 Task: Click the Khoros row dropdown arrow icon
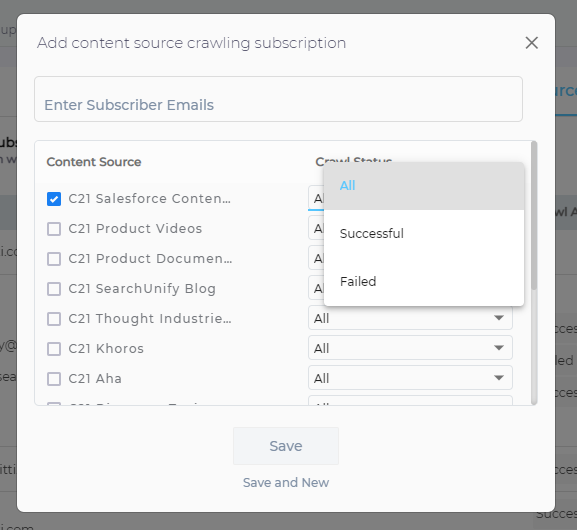tap(499, 348)
